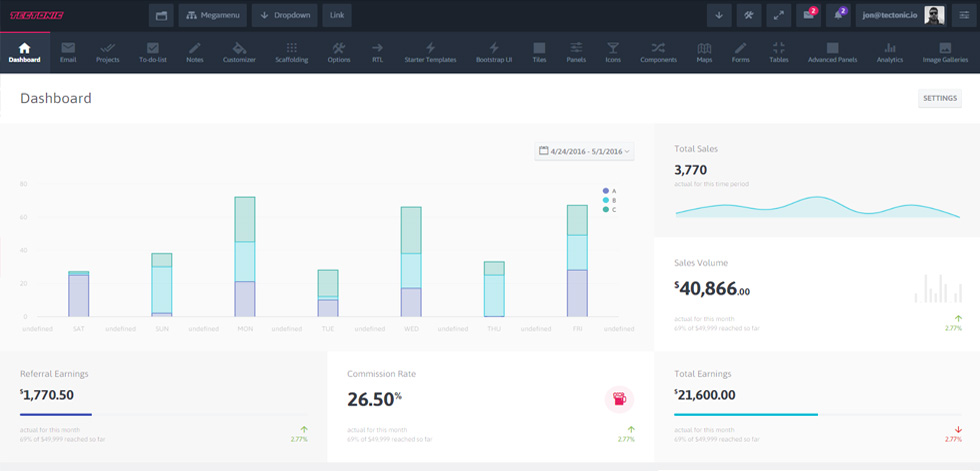Click the window icon button in top bar

coord(161,16)
